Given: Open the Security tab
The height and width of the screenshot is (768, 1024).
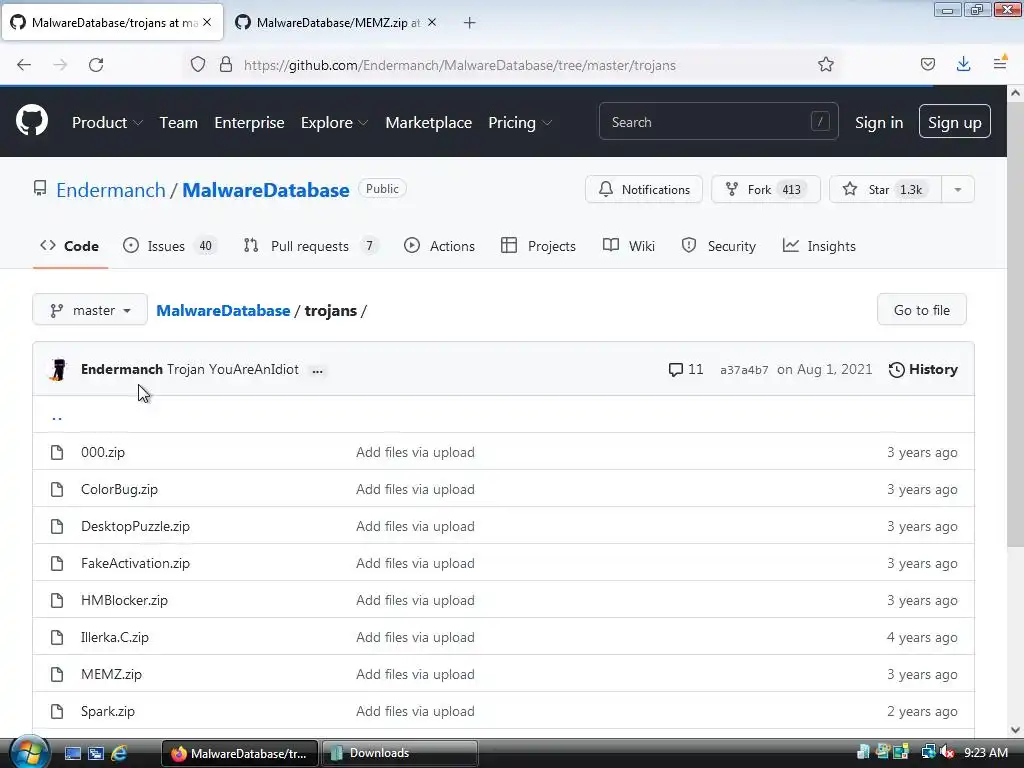Looking at the screenshot, I should (x=718, y=246).
